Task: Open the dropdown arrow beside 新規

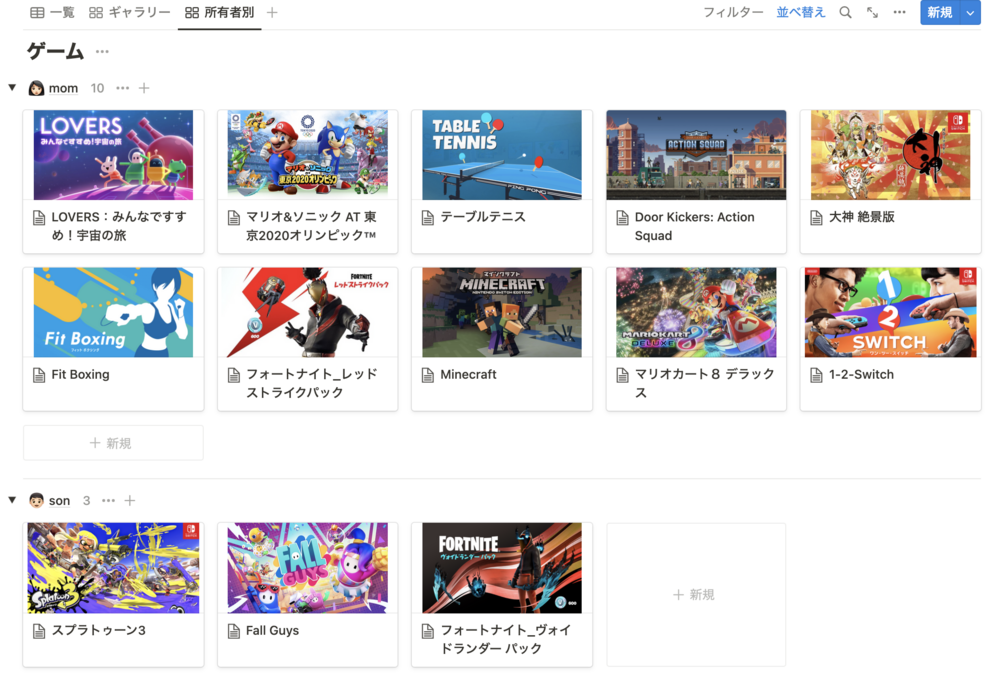Action: (x=970, y=12)
